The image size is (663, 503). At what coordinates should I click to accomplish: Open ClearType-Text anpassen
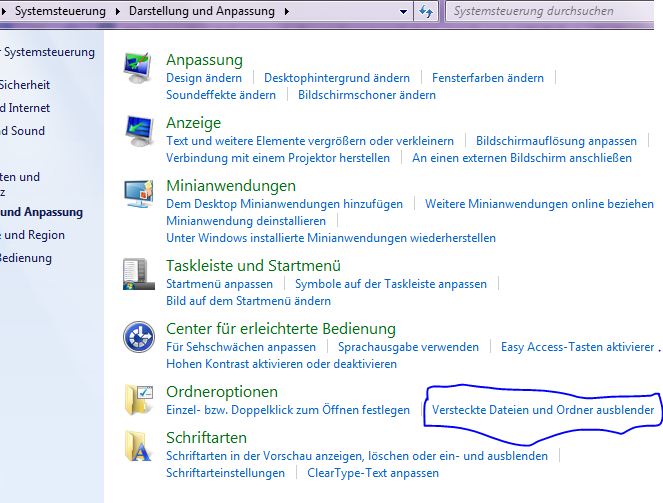click(373, 473)
